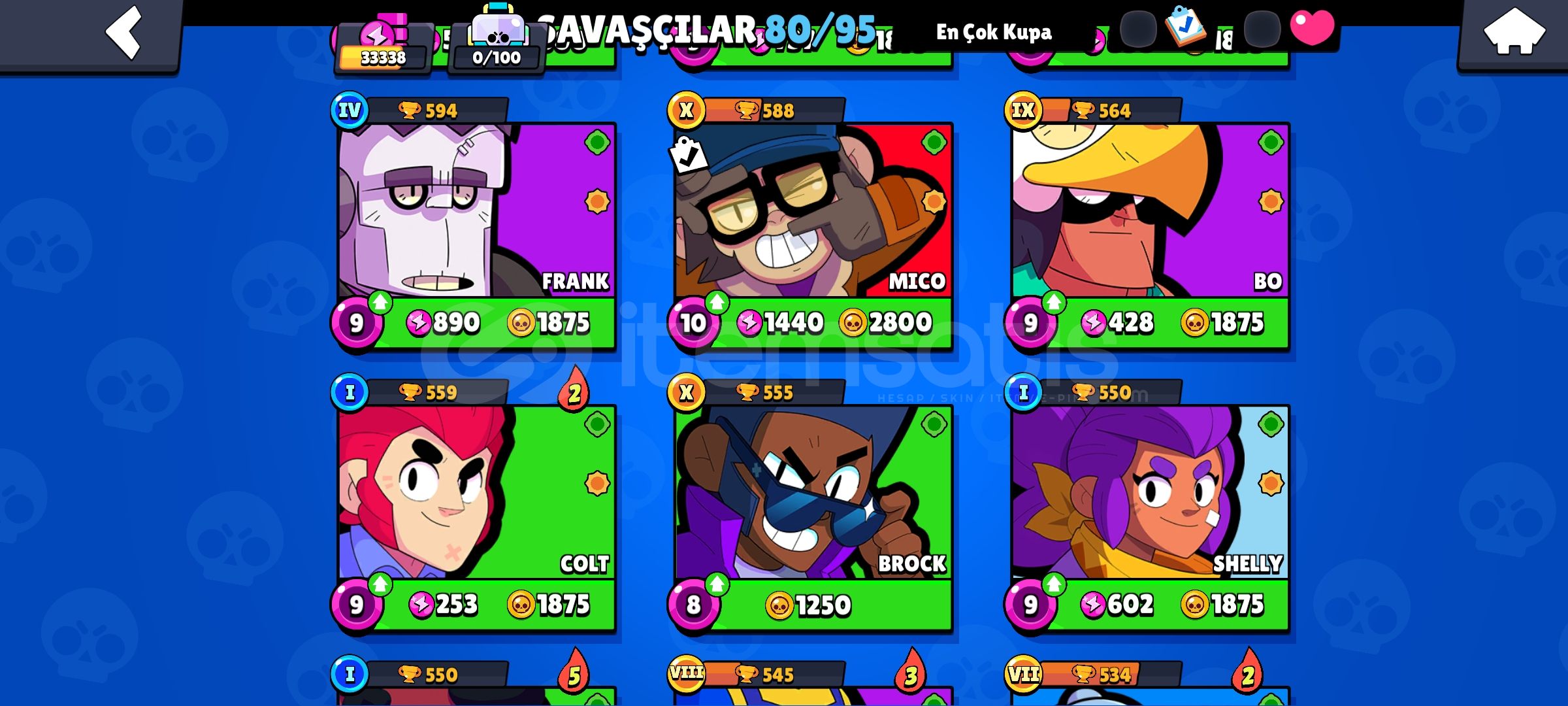Go back with the white arrow button
The height and width of the screenshot is (706, 1568).
(x=124, y=33)
